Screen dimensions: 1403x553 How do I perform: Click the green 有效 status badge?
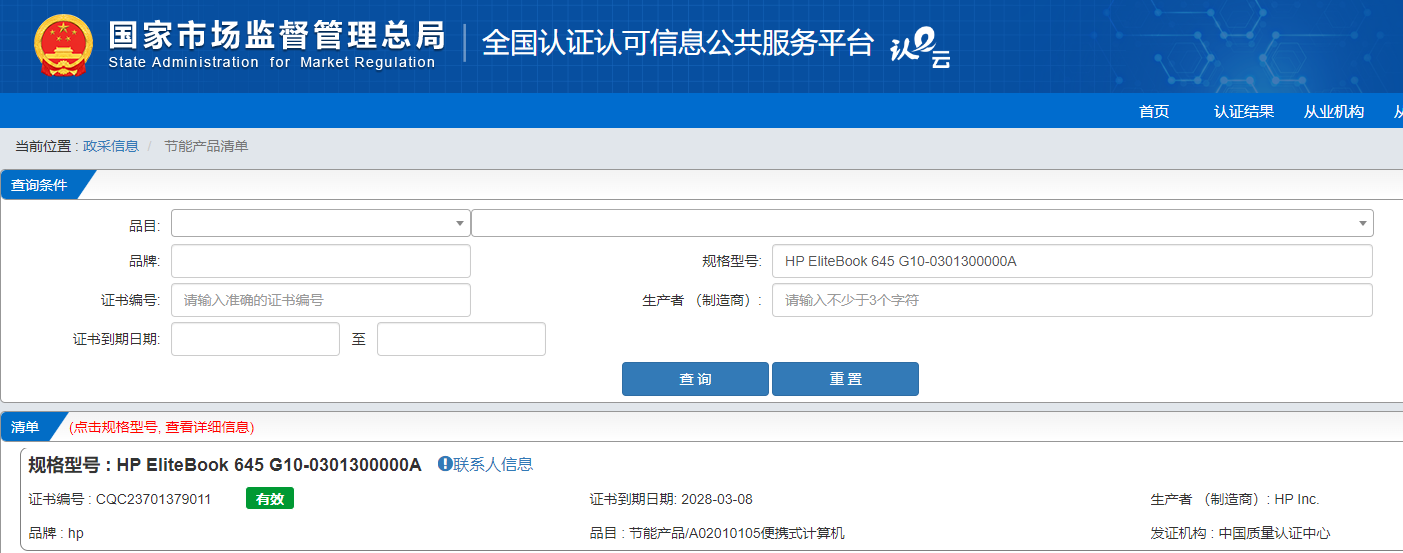[x=269, y=499]
